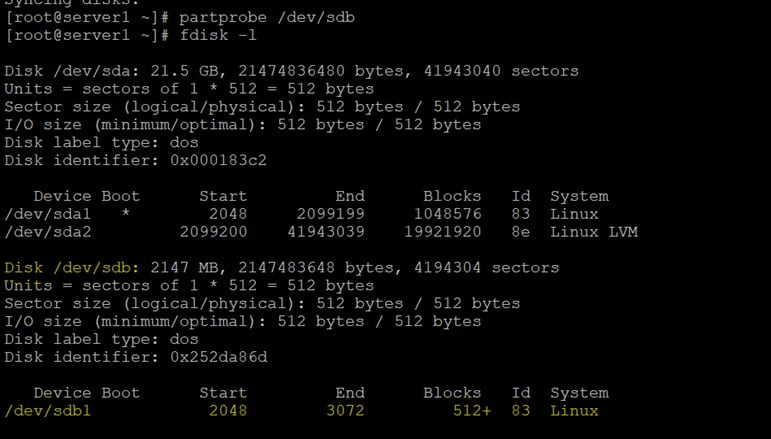Click the boot asterisk in sda1 row
Image resolution: width=771 pixels, height=439 pixels.
pos(125,214)
